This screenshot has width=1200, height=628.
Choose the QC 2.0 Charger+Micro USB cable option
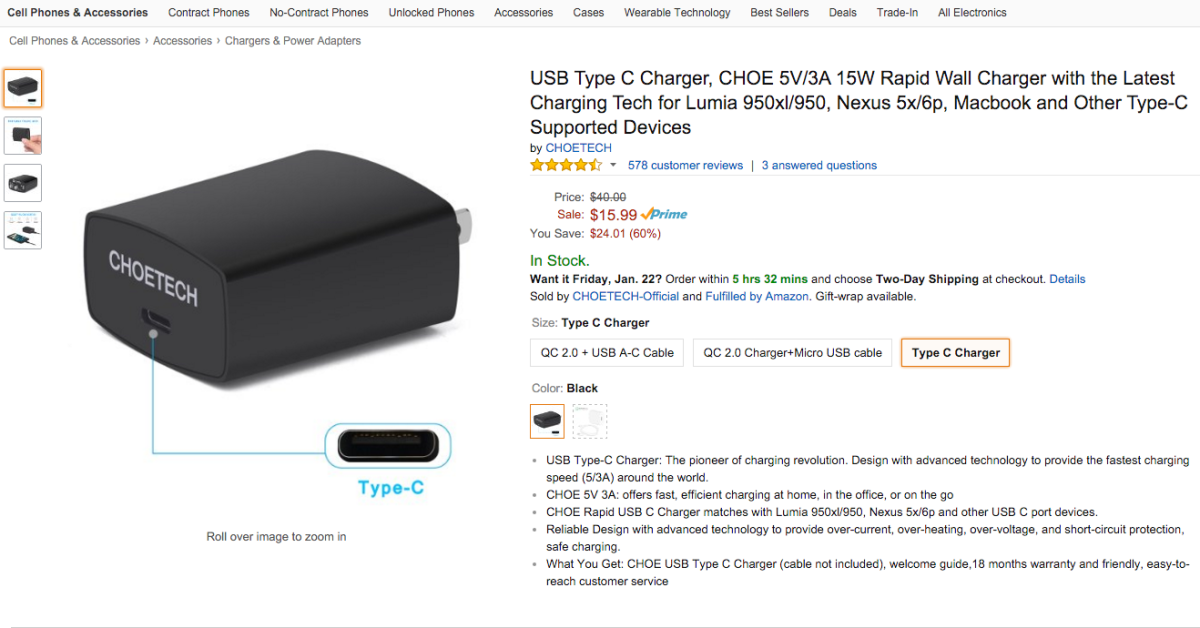coord(792,353)
